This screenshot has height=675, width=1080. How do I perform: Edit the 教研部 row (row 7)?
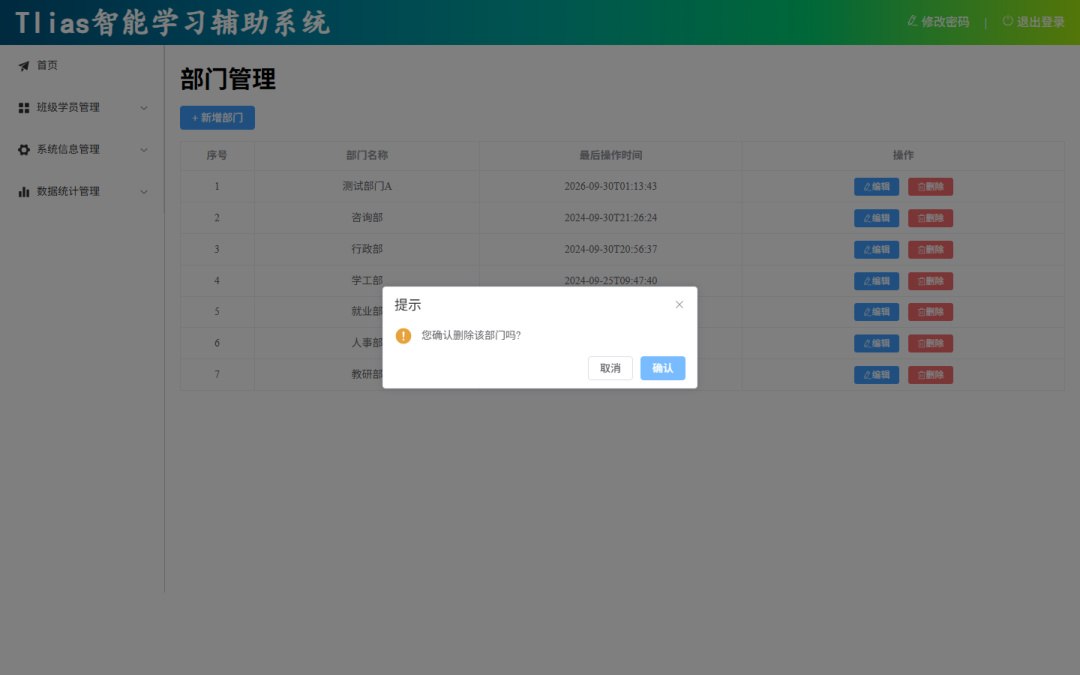coord(876,375)
